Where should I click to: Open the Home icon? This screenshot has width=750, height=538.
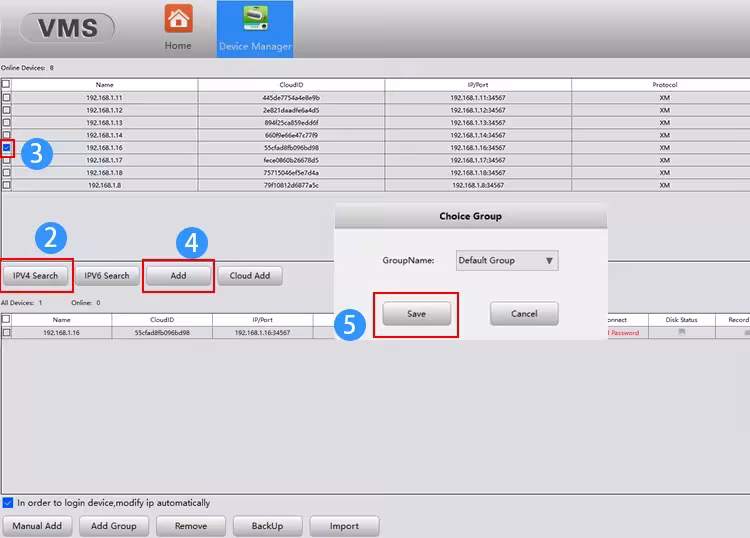click(178, 19)
